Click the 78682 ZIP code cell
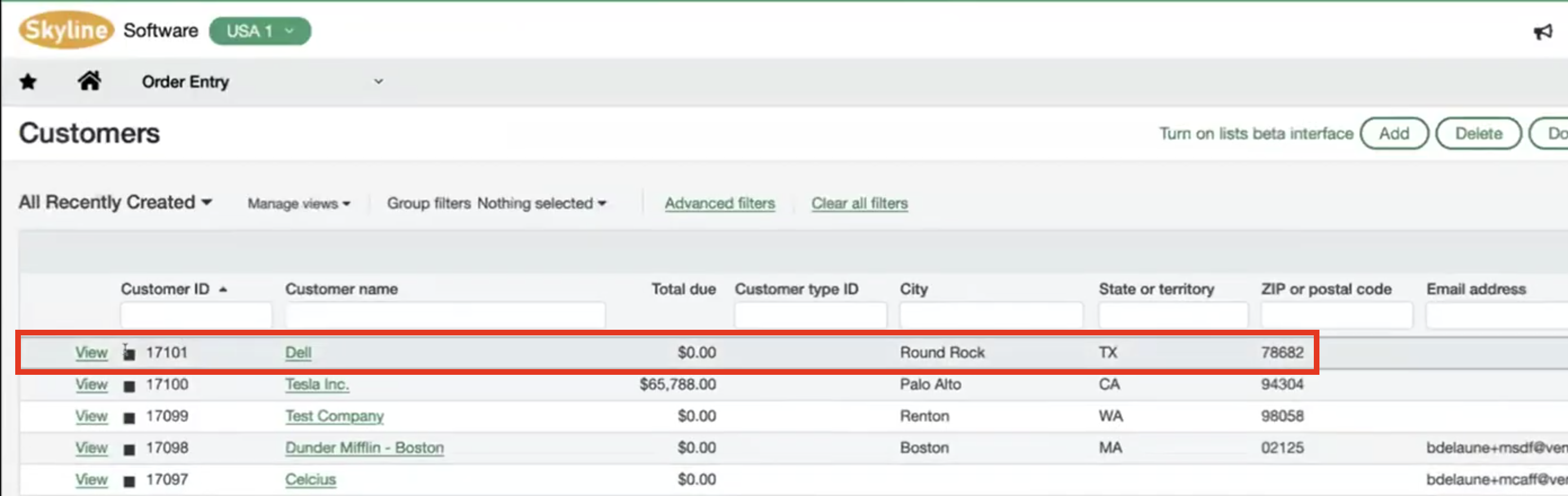This screenshot has height=496, width=1568. 1282,352
